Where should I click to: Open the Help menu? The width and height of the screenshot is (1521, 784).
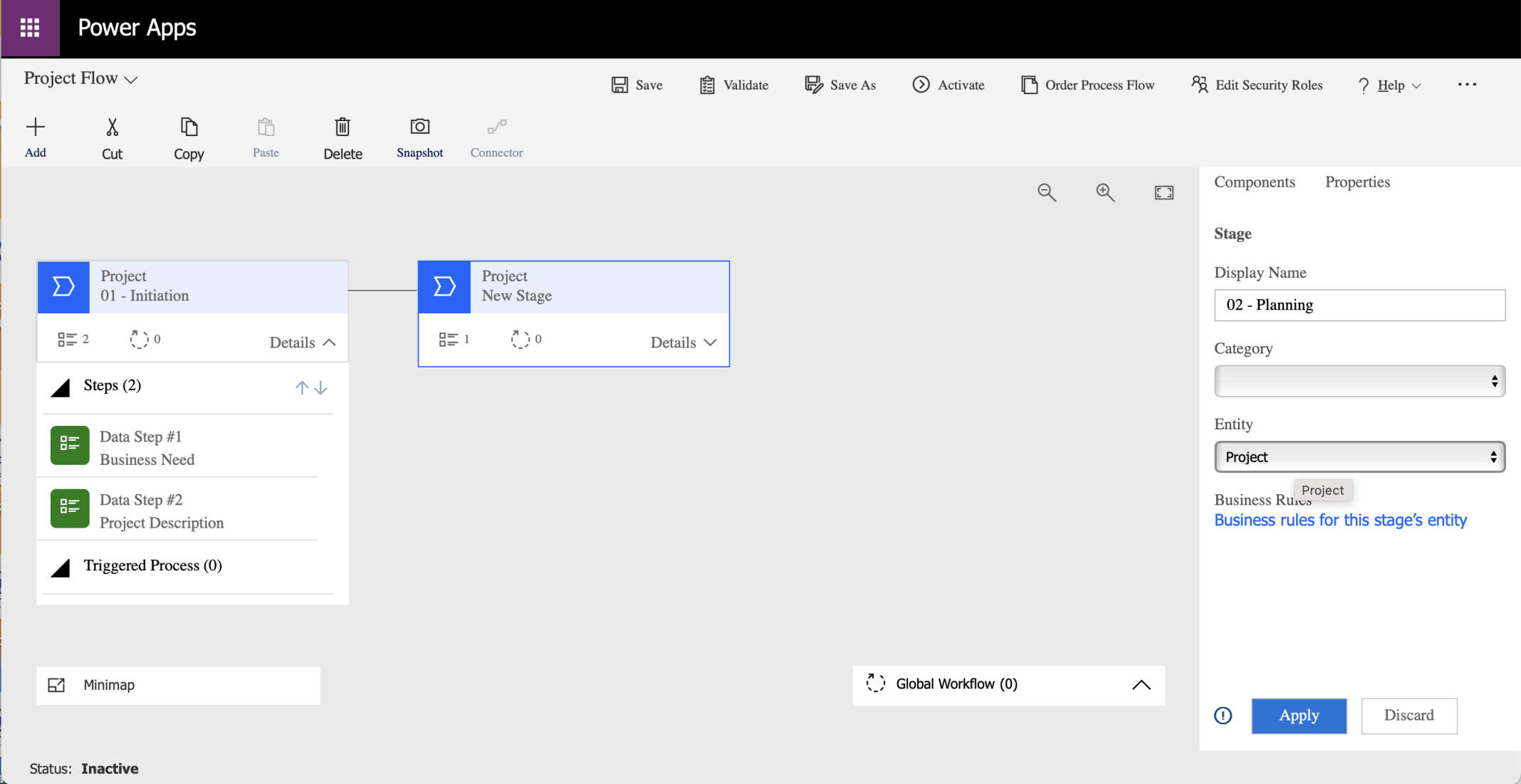click(x=1390, y=85)
